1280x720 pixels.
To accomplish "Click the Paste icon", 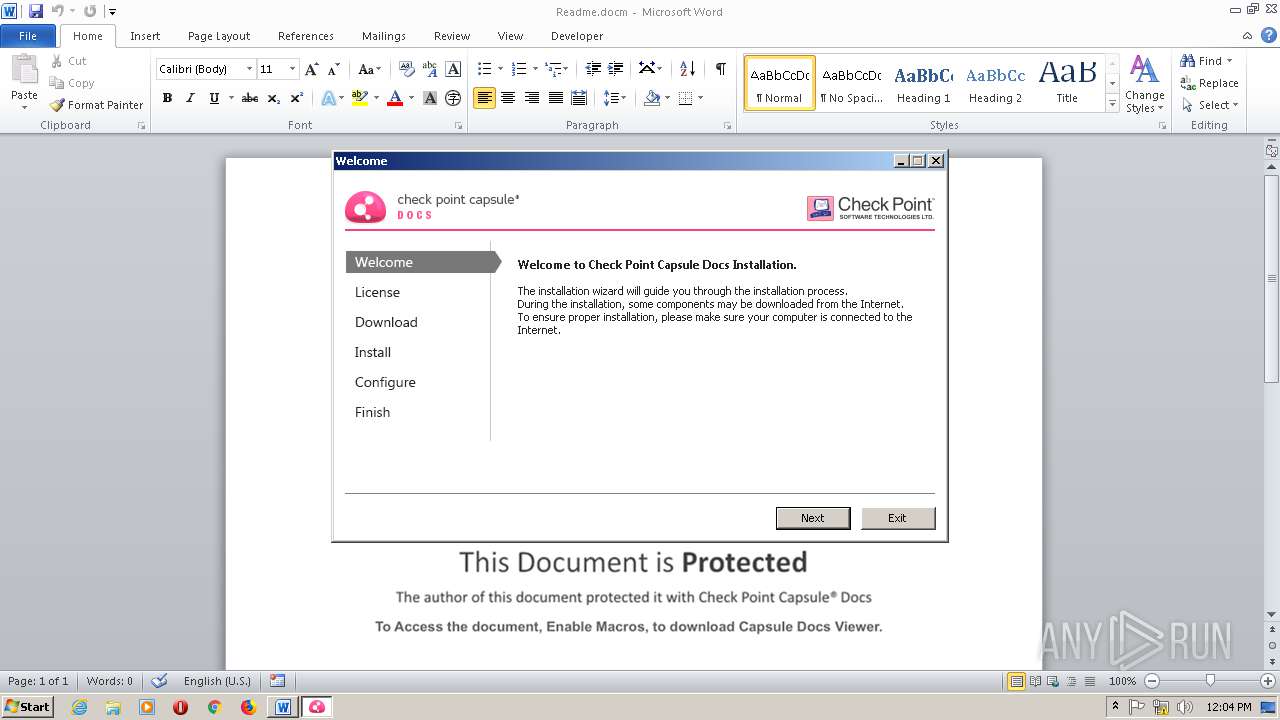I will pyautogui.click(x=24, y=72).
